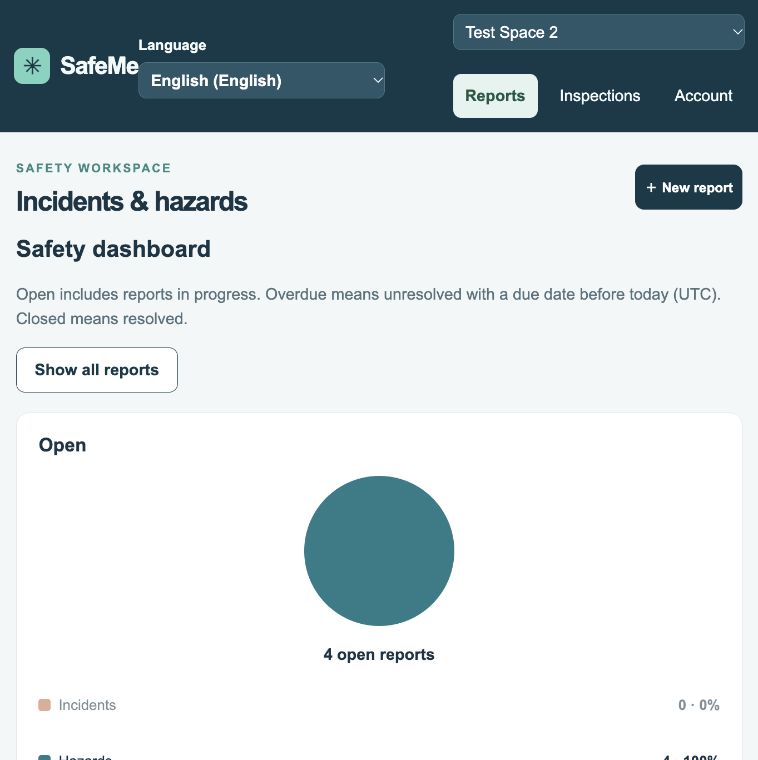Click the Incidents legend color swatch
The image size is (758, 760).
pos(45,705)
